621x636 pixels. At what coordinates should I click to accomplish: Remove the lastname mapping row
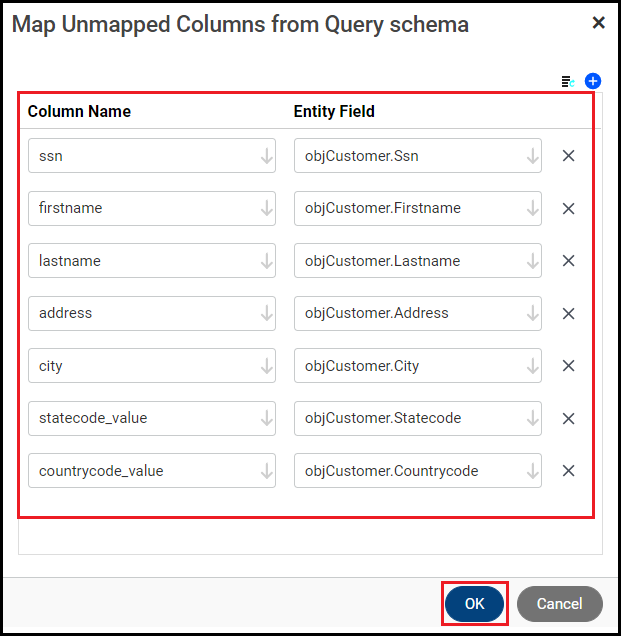[x=568, y=261]
